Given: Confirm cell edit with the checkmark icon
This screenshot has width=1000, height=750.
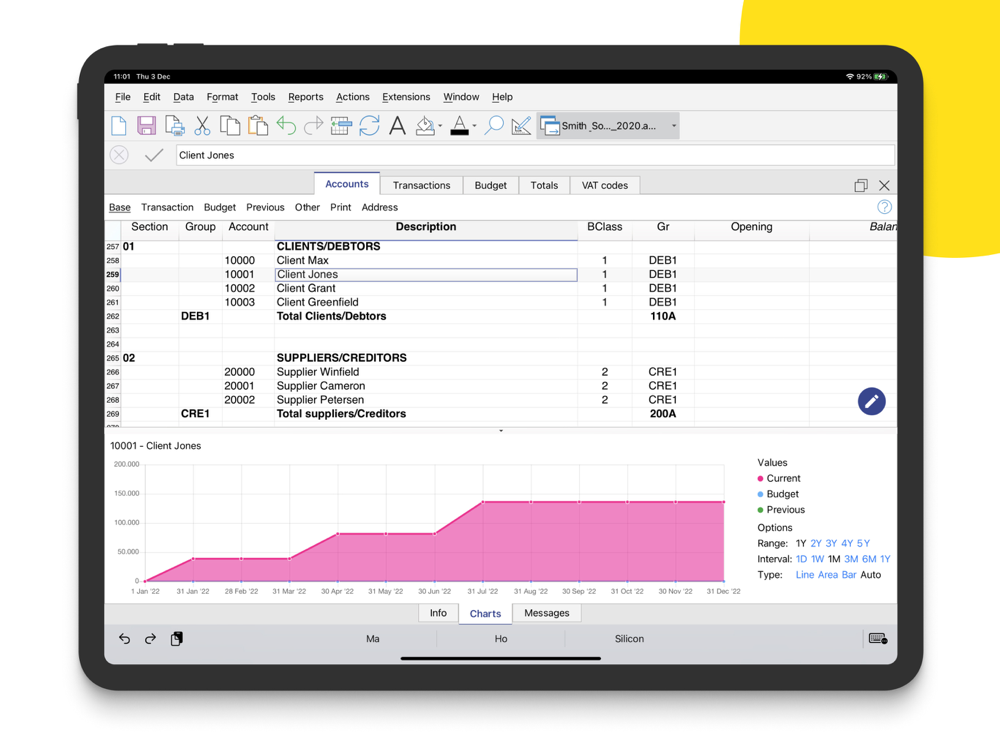Looking at the screenshot, I should point(154,155).
